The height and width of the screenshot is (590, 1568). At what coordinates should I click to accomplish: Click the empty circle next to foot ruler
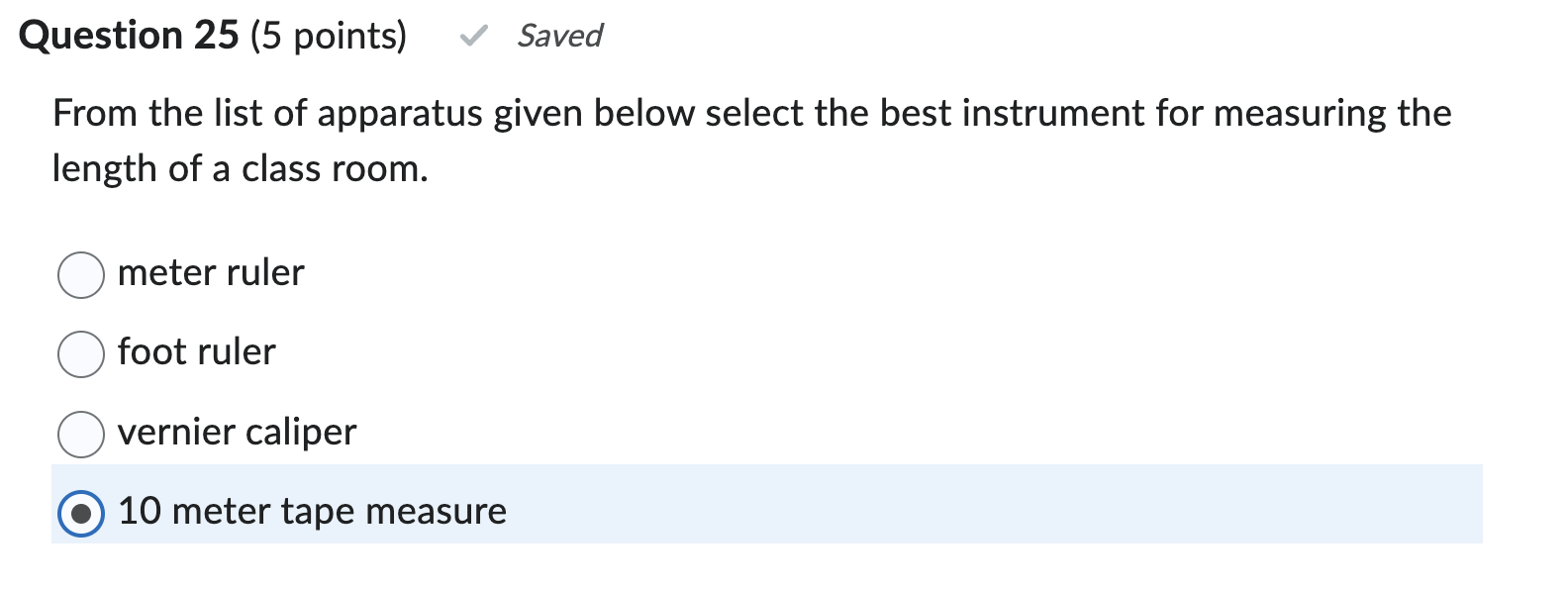[x=81, y=353]
